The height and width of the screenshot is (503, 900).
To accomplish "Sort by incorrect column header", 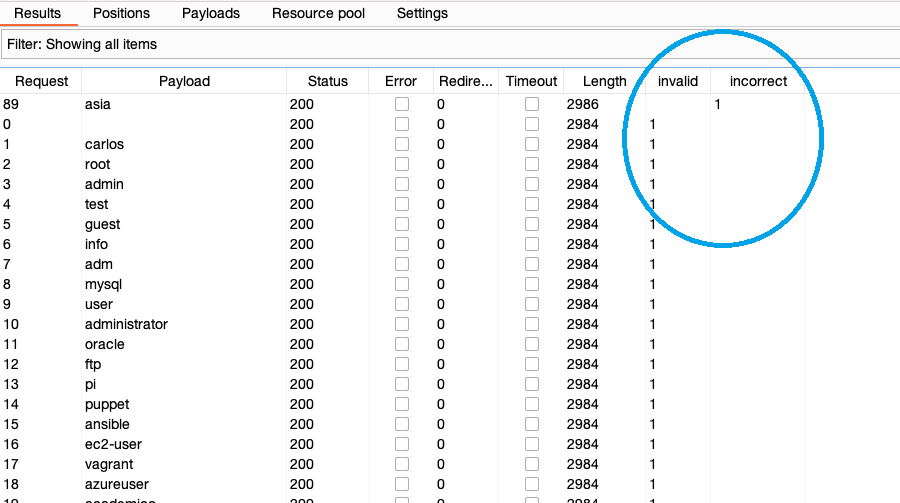I will coord(758,81).
